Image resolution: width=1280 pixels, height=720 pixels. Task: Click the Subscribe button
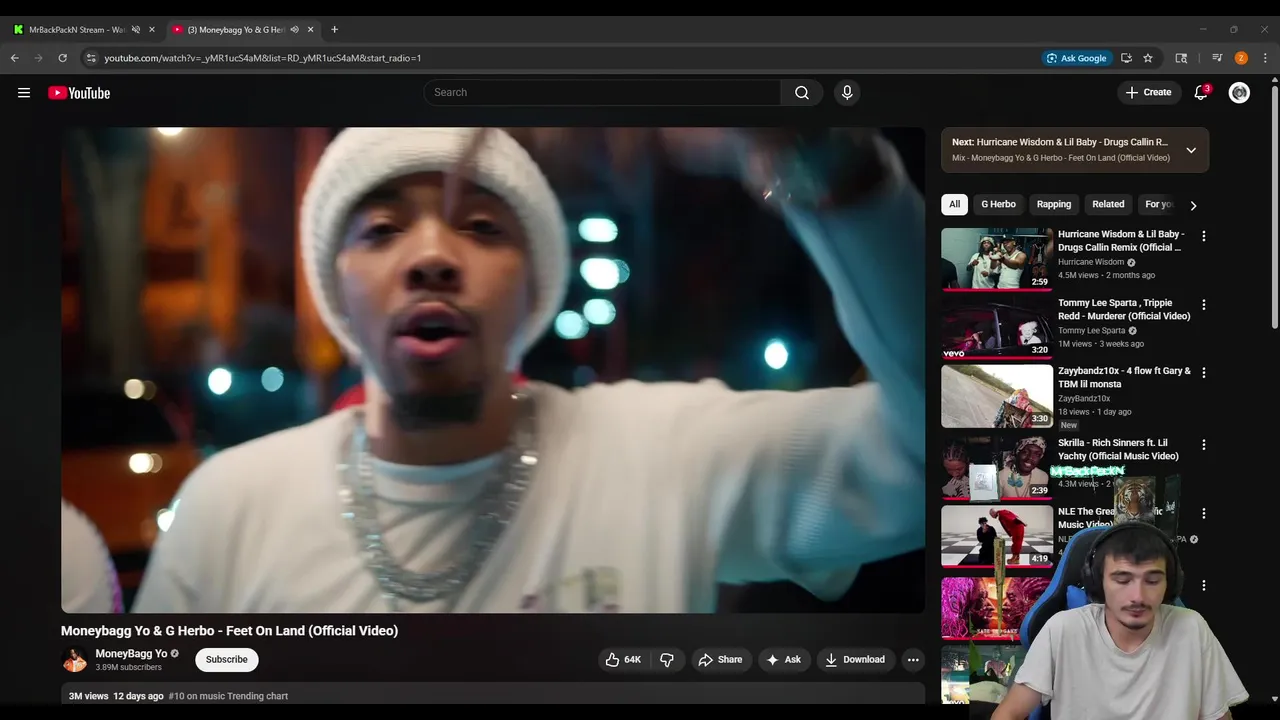[x=227, y=660]
